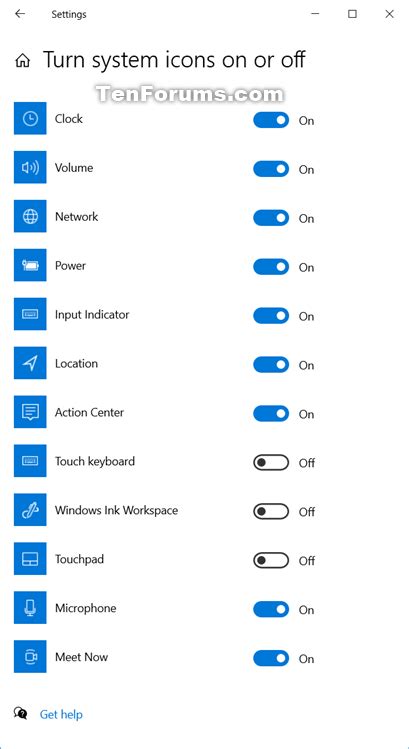Click the Network globe icon

(x=30, y=216)
